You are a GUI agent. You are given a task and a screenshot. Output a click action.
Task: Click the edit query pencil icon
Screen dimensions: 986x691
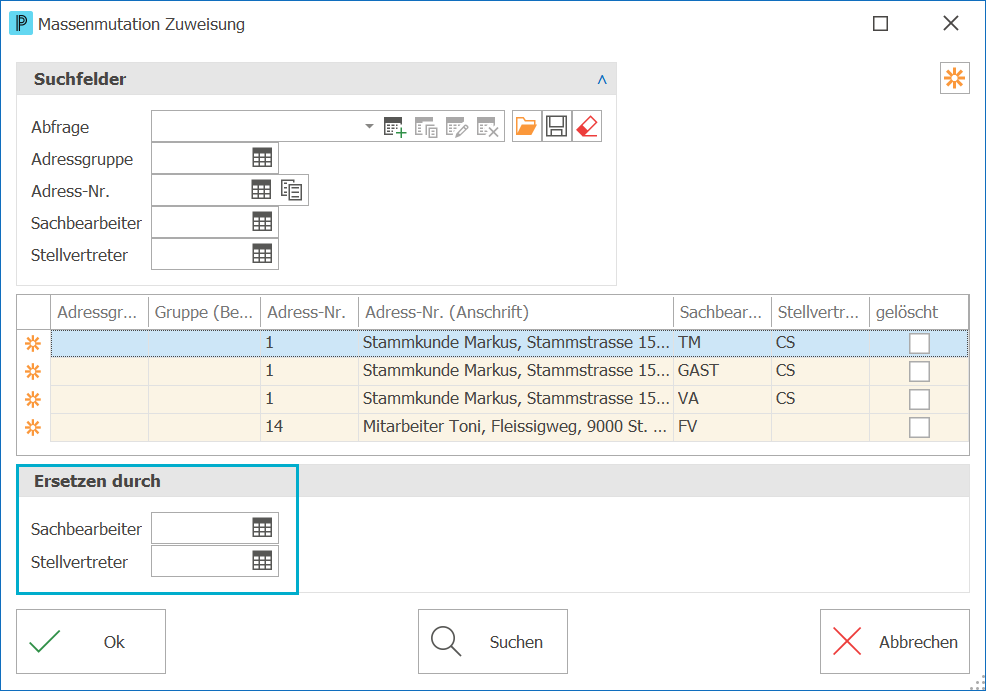click(x=457, y=126)
